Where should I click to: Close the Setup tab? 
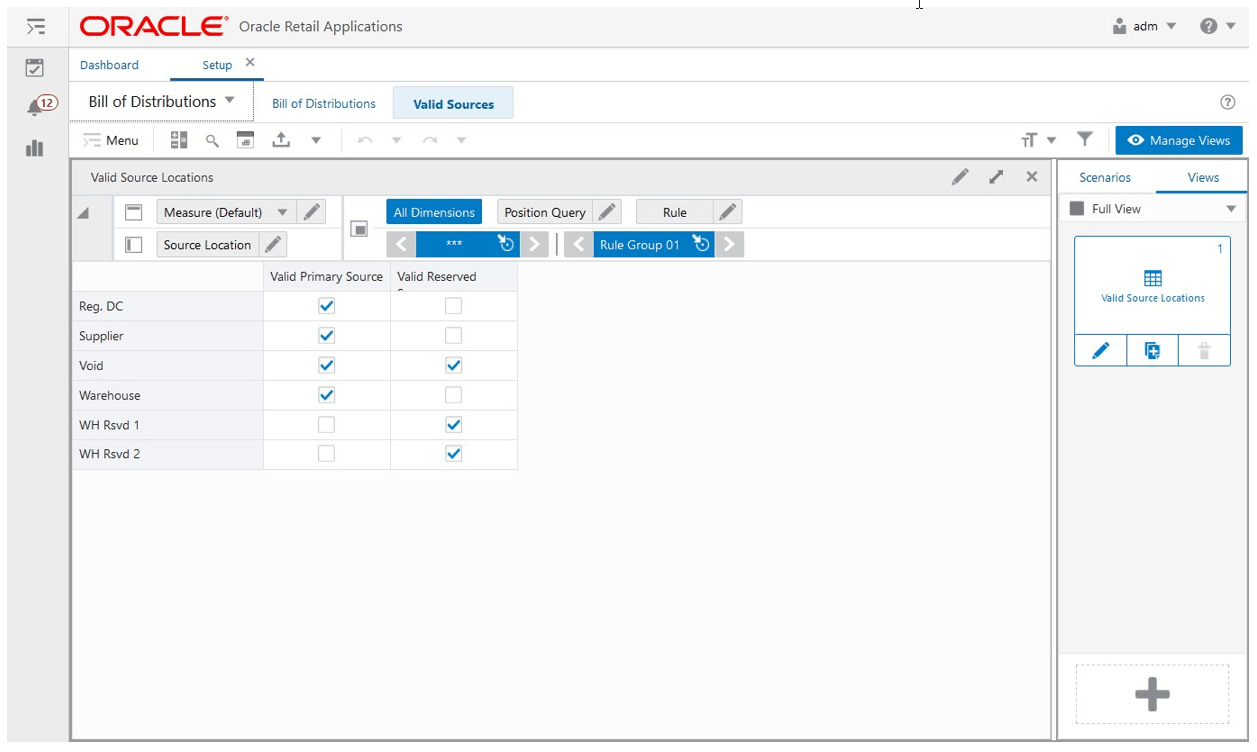pyautogui.click(x=250, y=62)
